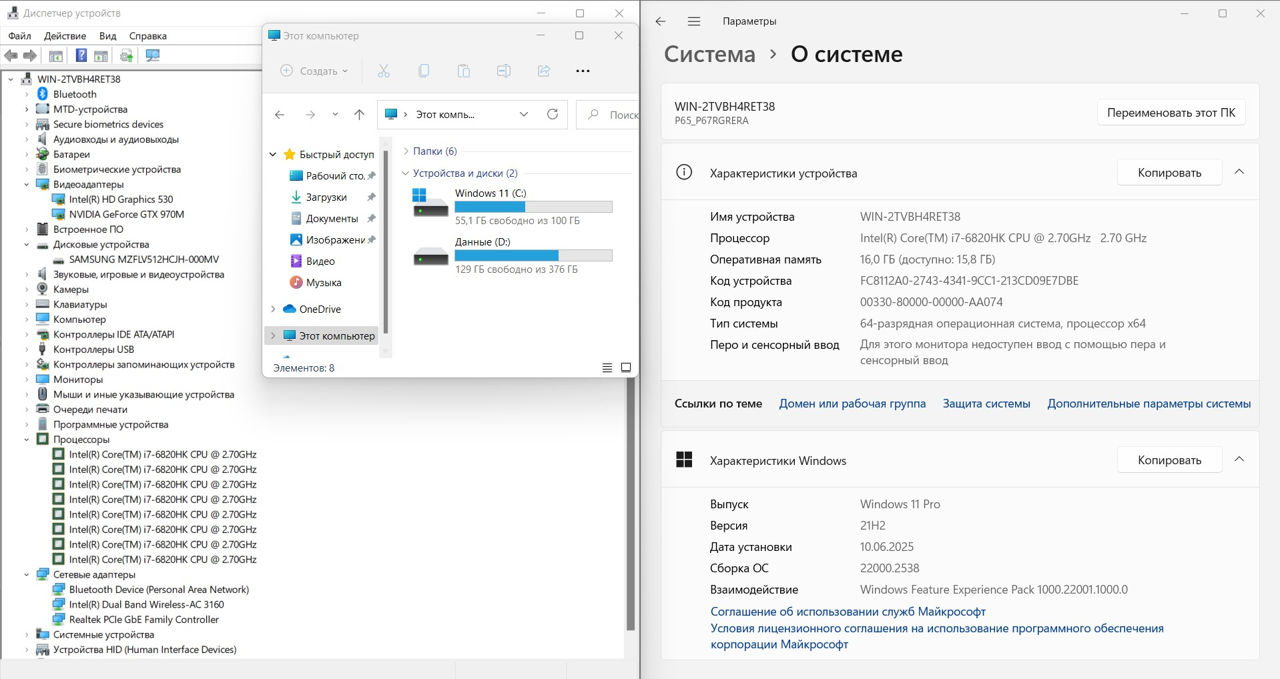
Task: Collapse the Процессоры node in device tree
Action: point(27,440)
